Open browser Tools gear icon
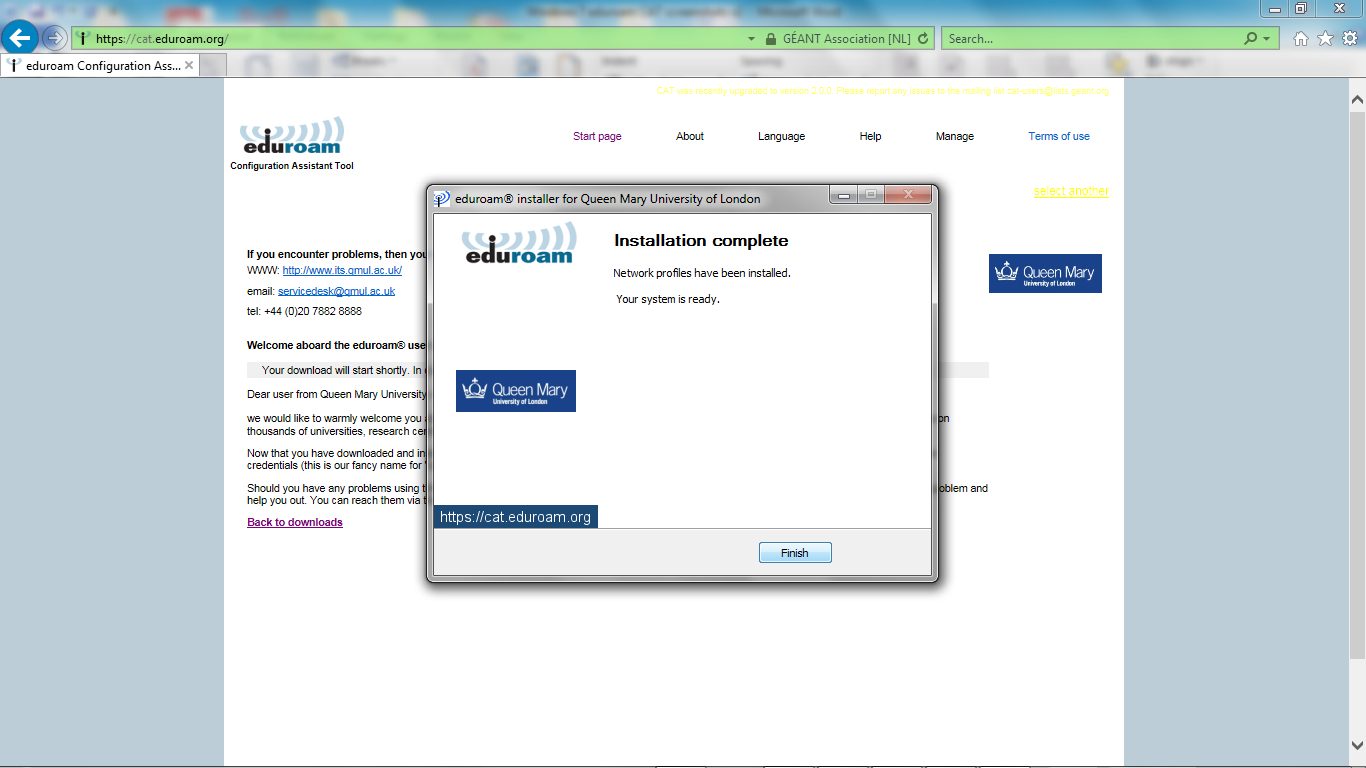1366x768 pixels. coord(1350,39)
